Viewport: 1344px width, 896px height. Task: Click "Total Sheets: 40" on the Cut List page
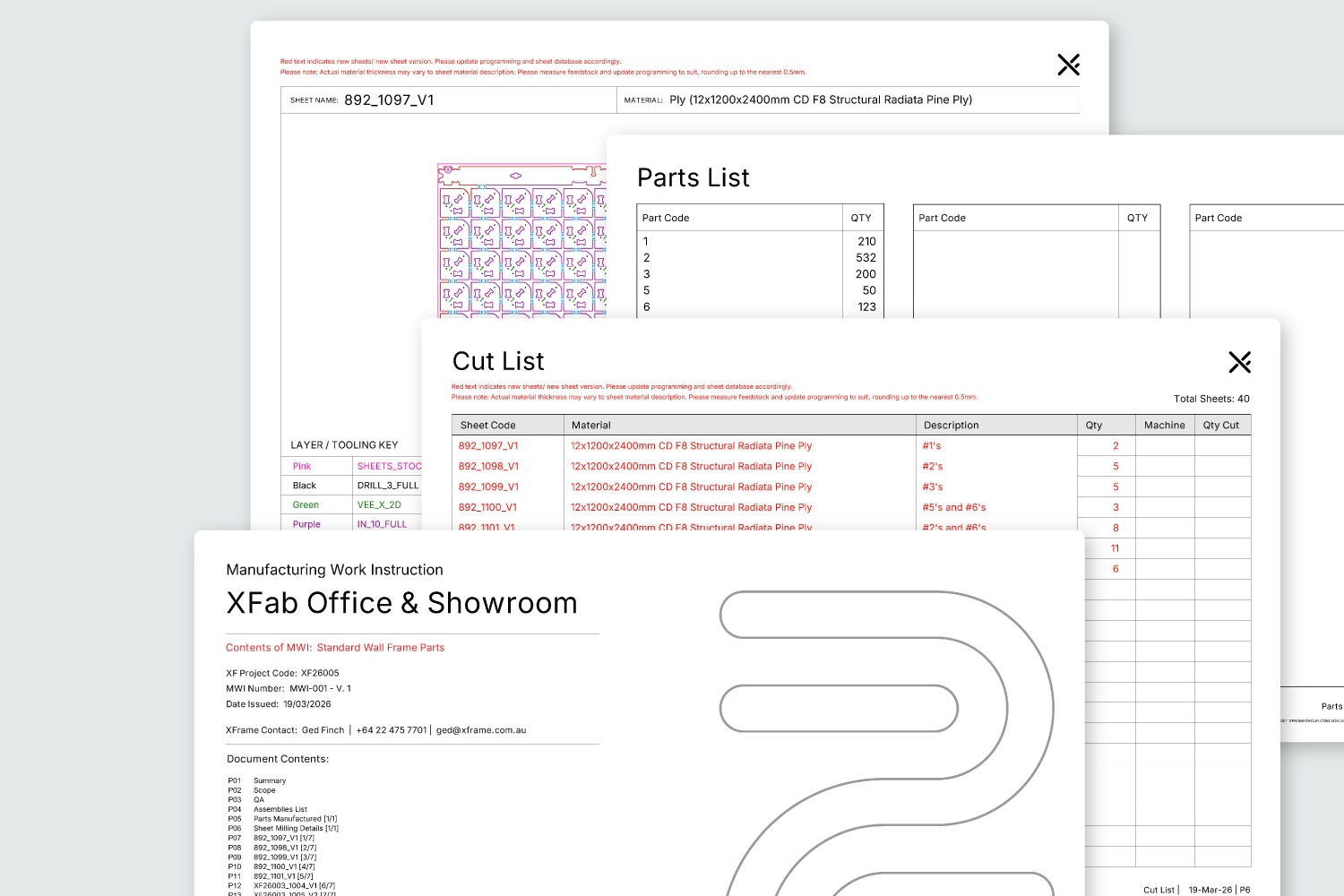[x=1211, y=399]
